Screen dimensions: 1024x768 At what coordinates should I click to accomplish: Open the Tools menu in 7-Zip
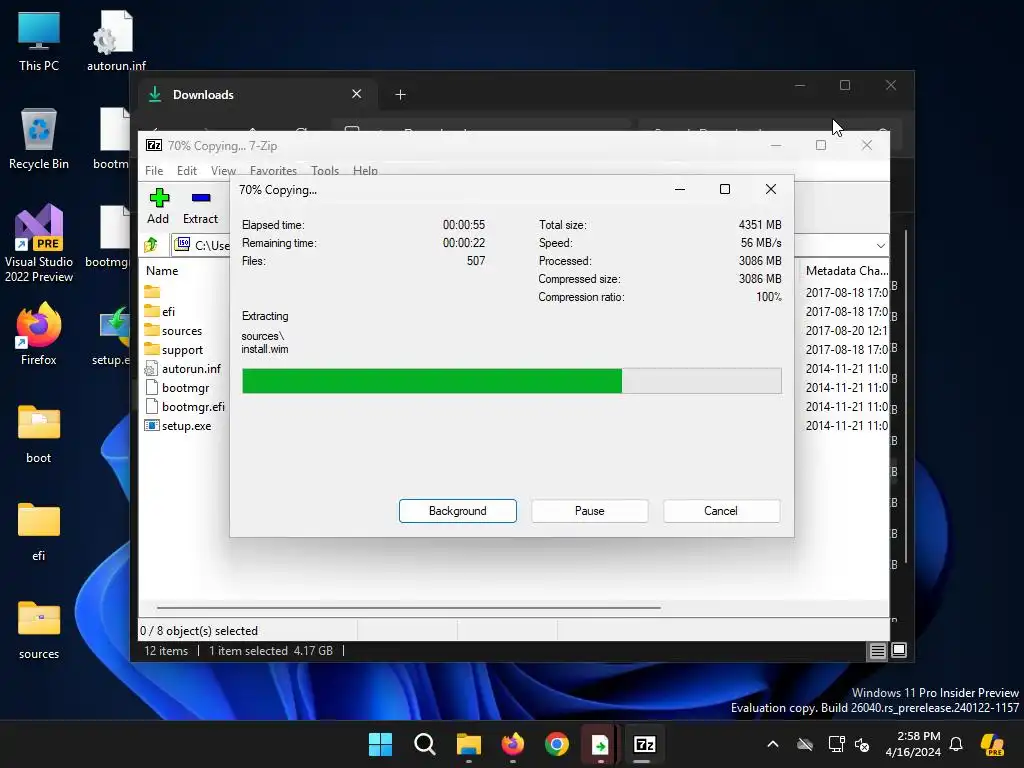coord(325,170)
